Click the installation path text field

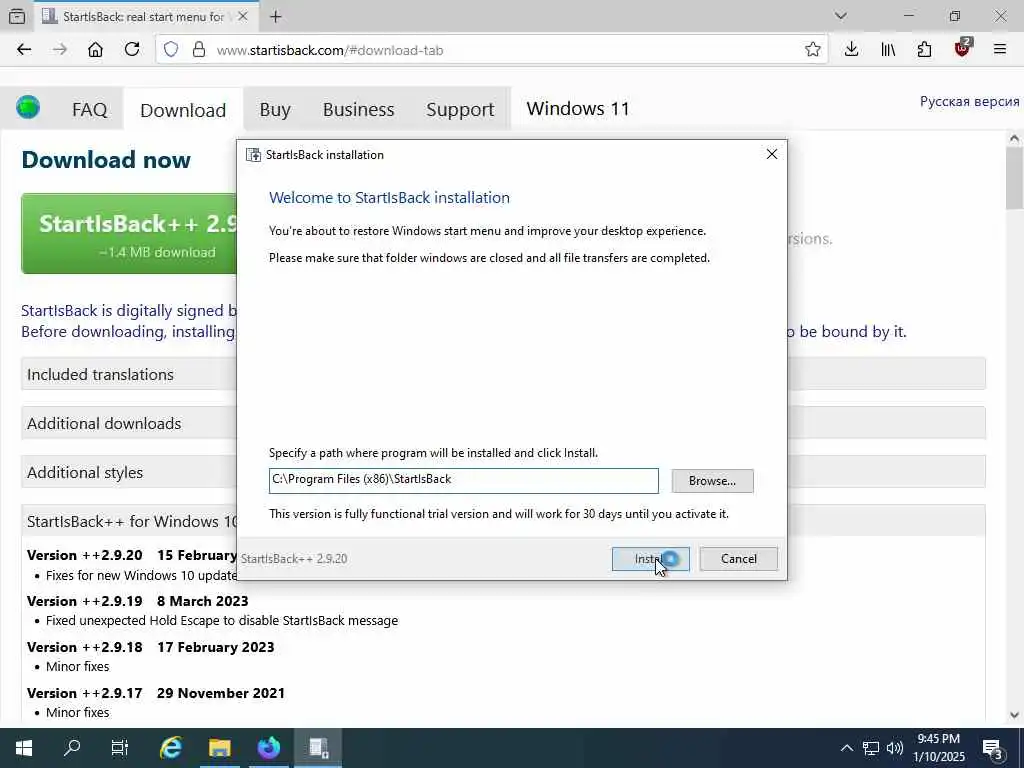(464, 480)
